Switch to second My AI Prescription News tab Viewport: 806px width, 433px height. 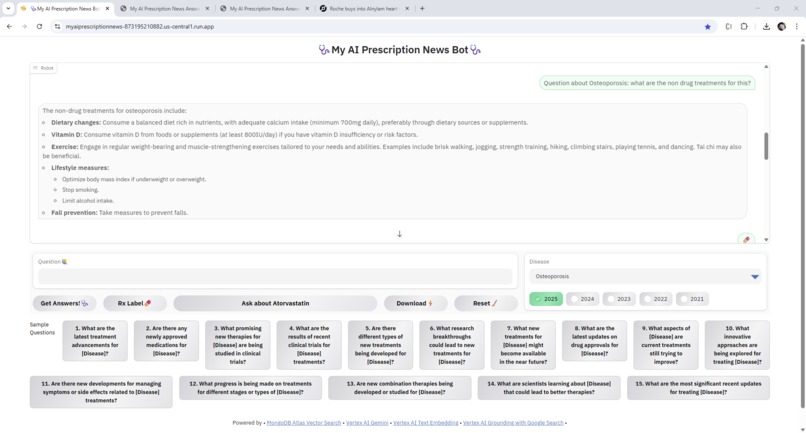(164, 8)
